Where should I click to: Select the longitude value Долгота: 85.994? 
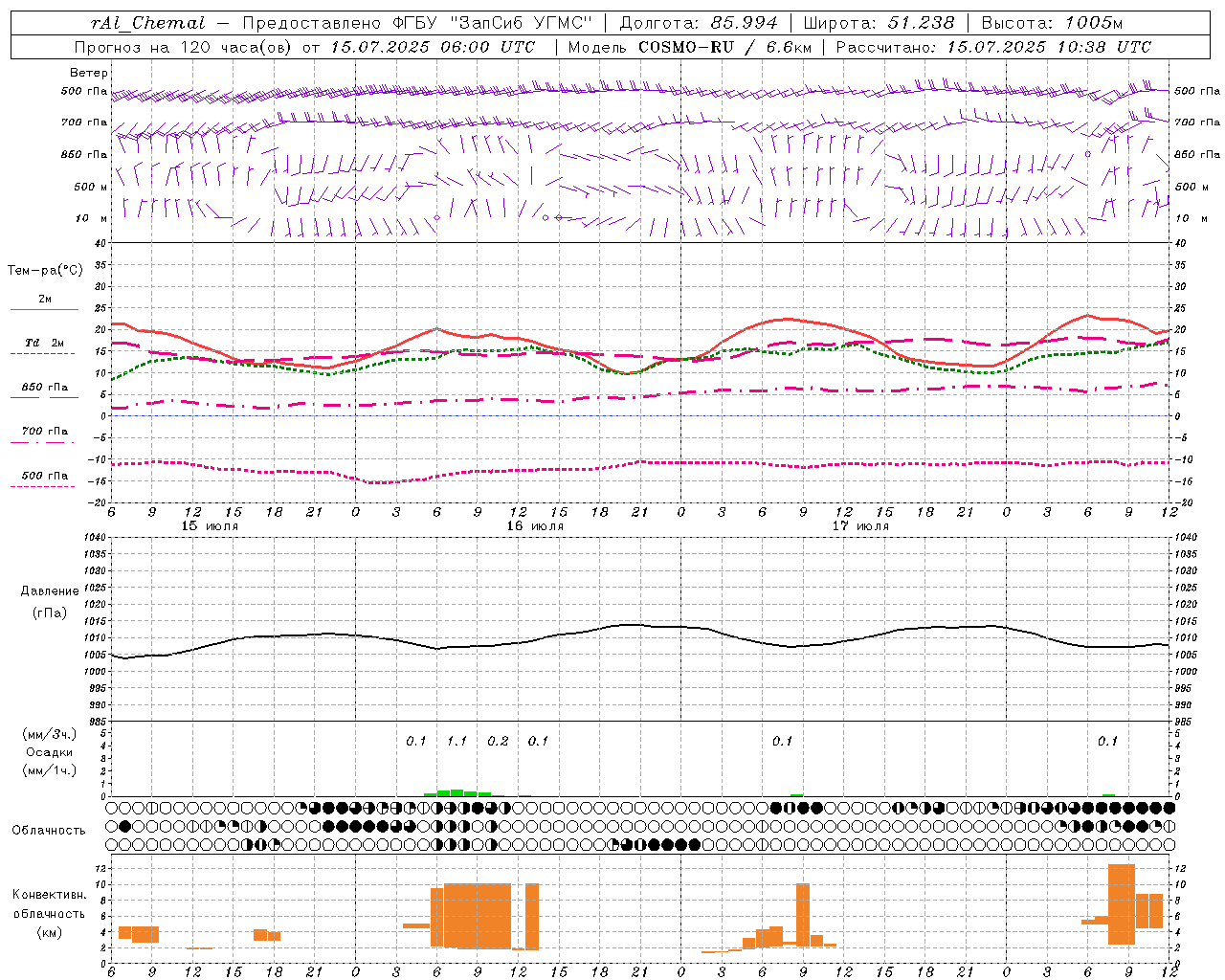[699, 23]
